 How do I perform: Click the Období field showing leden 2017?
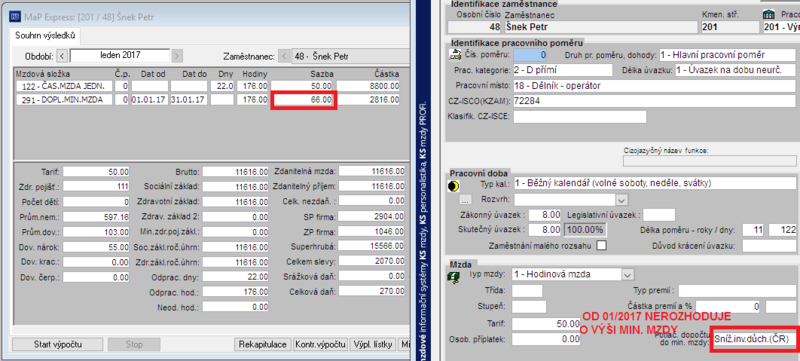(x=120, y=55)
